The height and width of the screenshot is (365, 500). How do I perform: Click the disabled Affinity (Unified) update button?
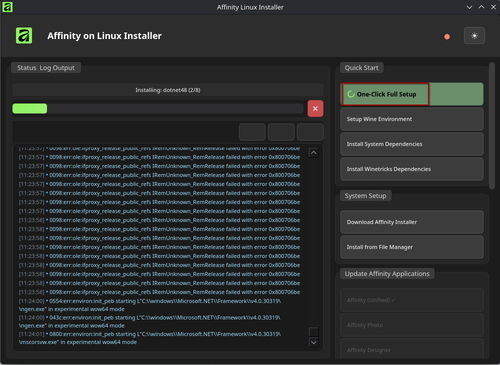pyautogui.click(x=412, y=300)
